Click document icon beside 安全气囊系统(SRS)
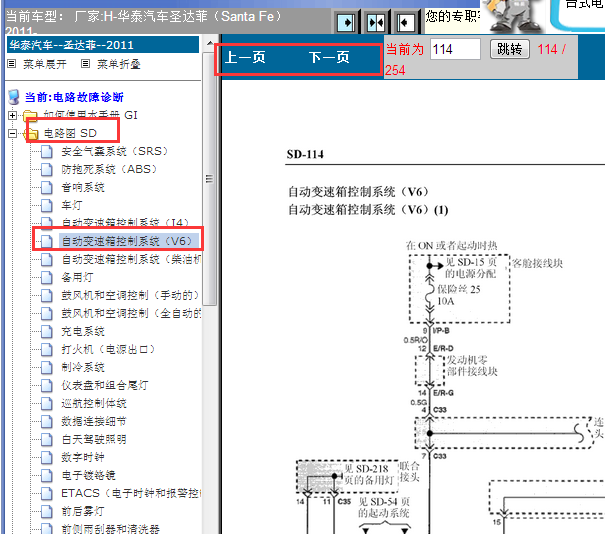605x534 pixels. [47, 152]
